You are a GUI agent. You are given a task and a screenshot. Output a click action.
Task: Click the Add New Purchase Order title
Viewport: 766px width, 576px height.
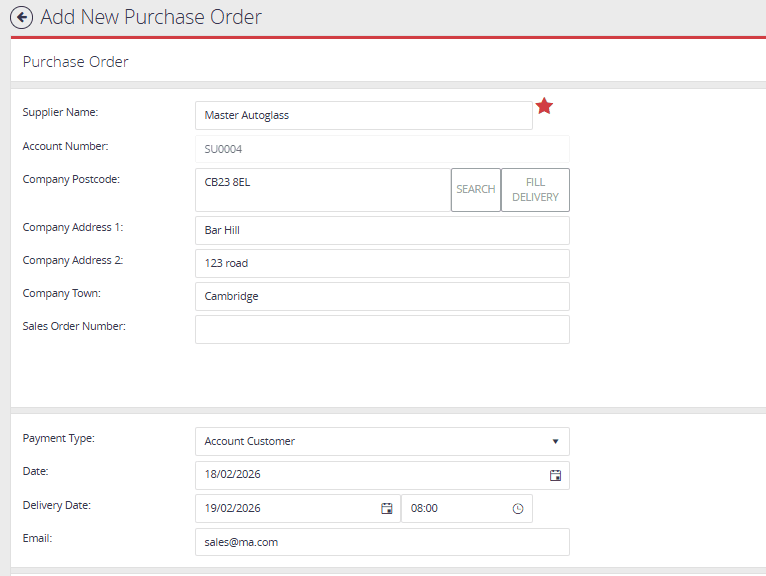151,17
